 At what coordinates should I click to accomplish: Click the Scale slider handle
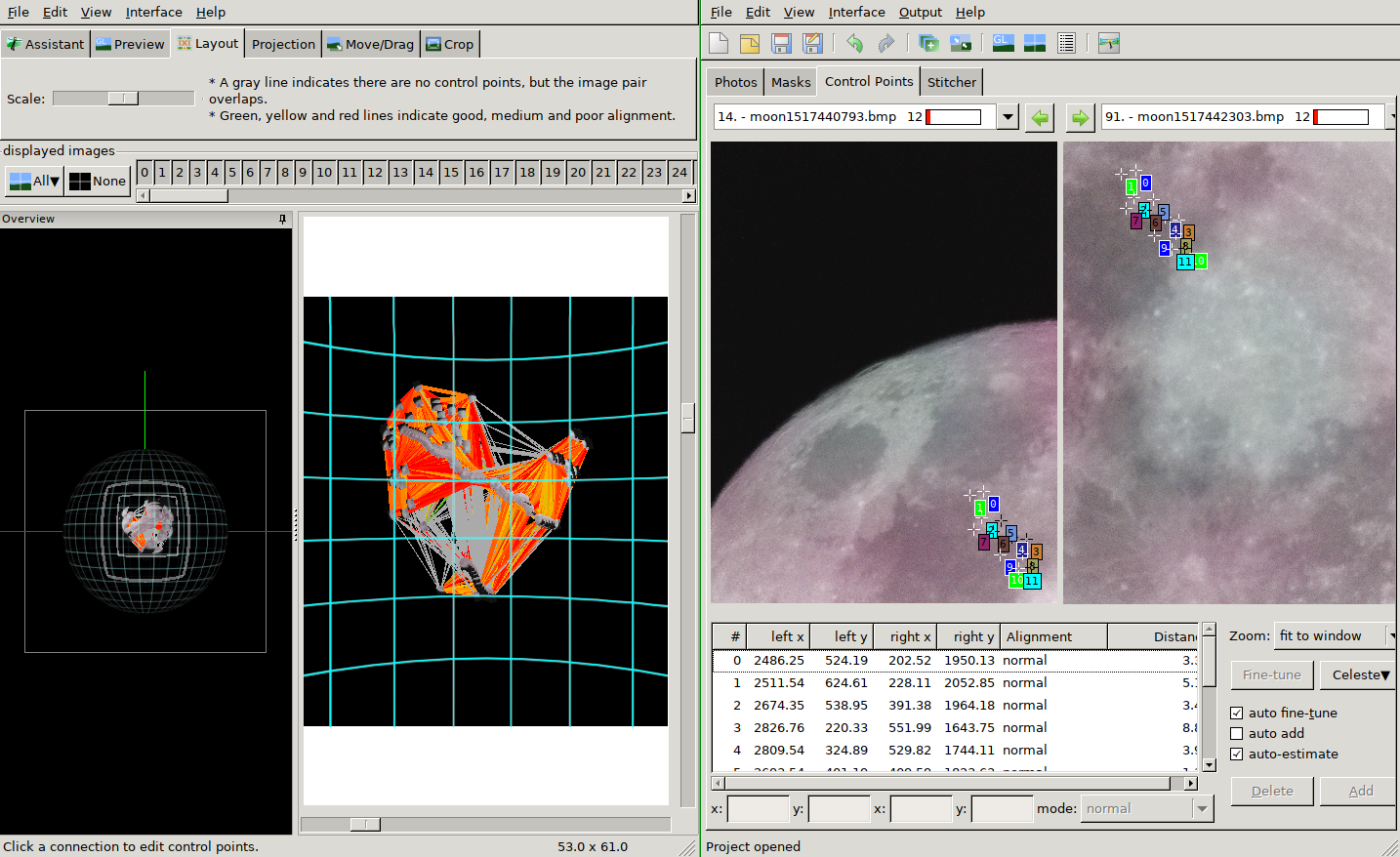coord(124,98)
